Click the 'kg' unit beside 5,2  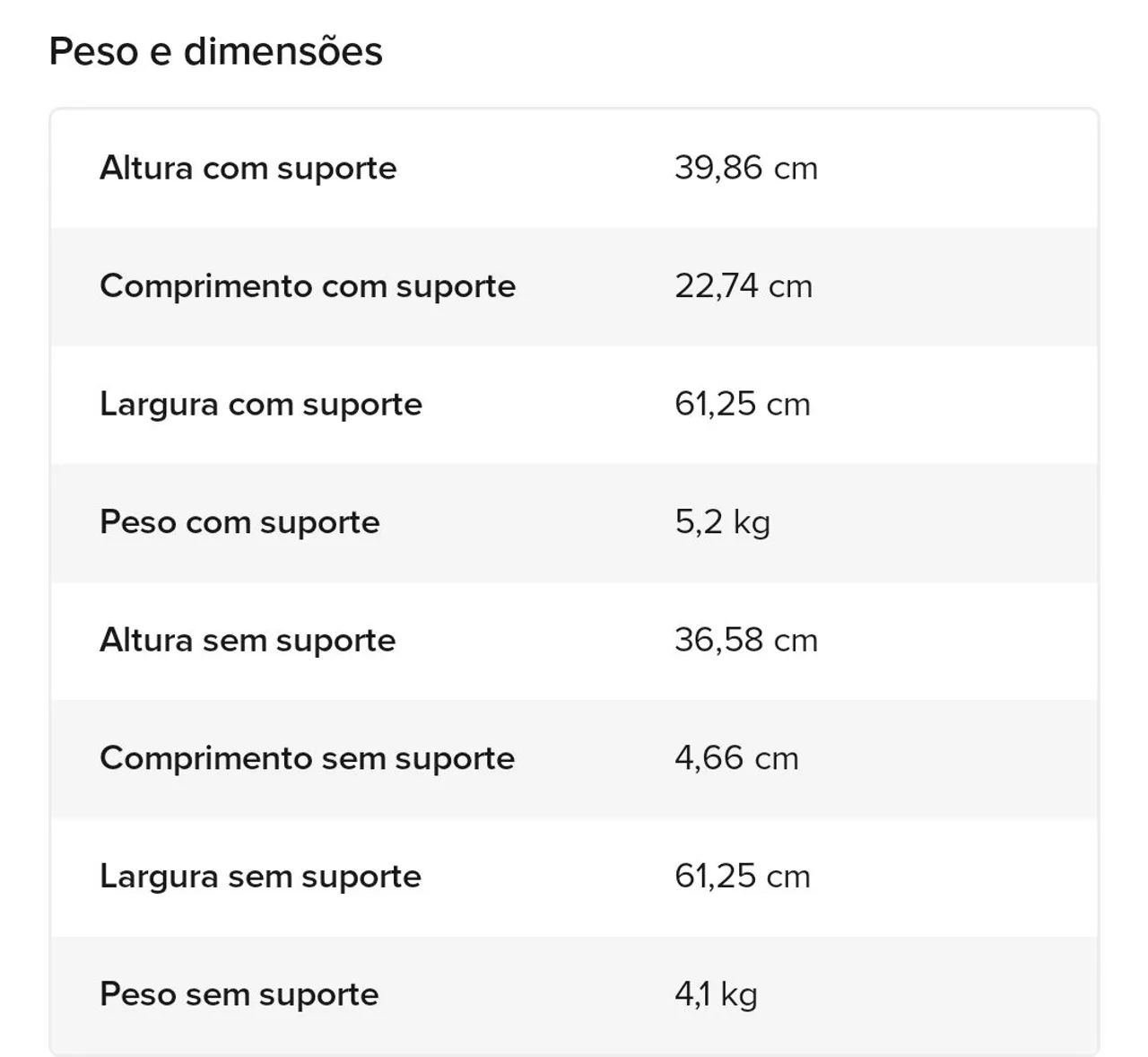(x=752, y=524)
